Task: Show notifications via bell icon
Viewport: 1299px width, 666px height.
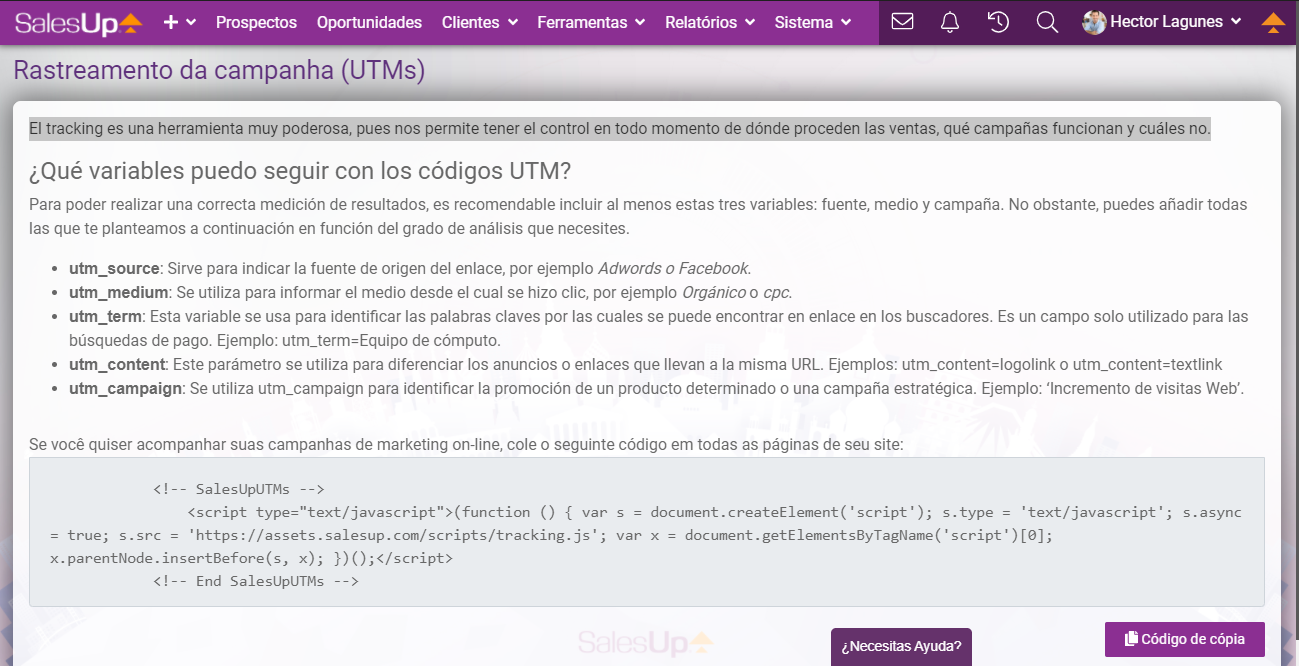Action: (x=950, y=22)
